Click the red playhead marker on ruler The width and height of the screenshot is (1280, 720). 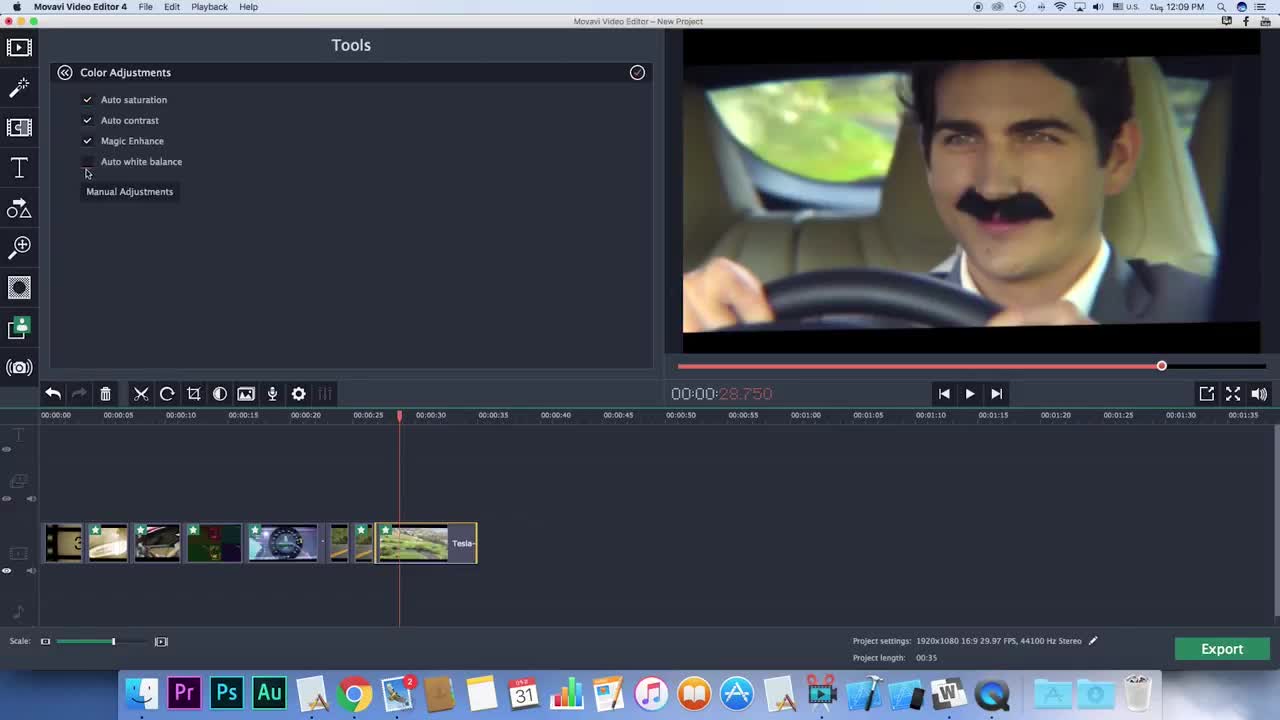coord(399,415)
